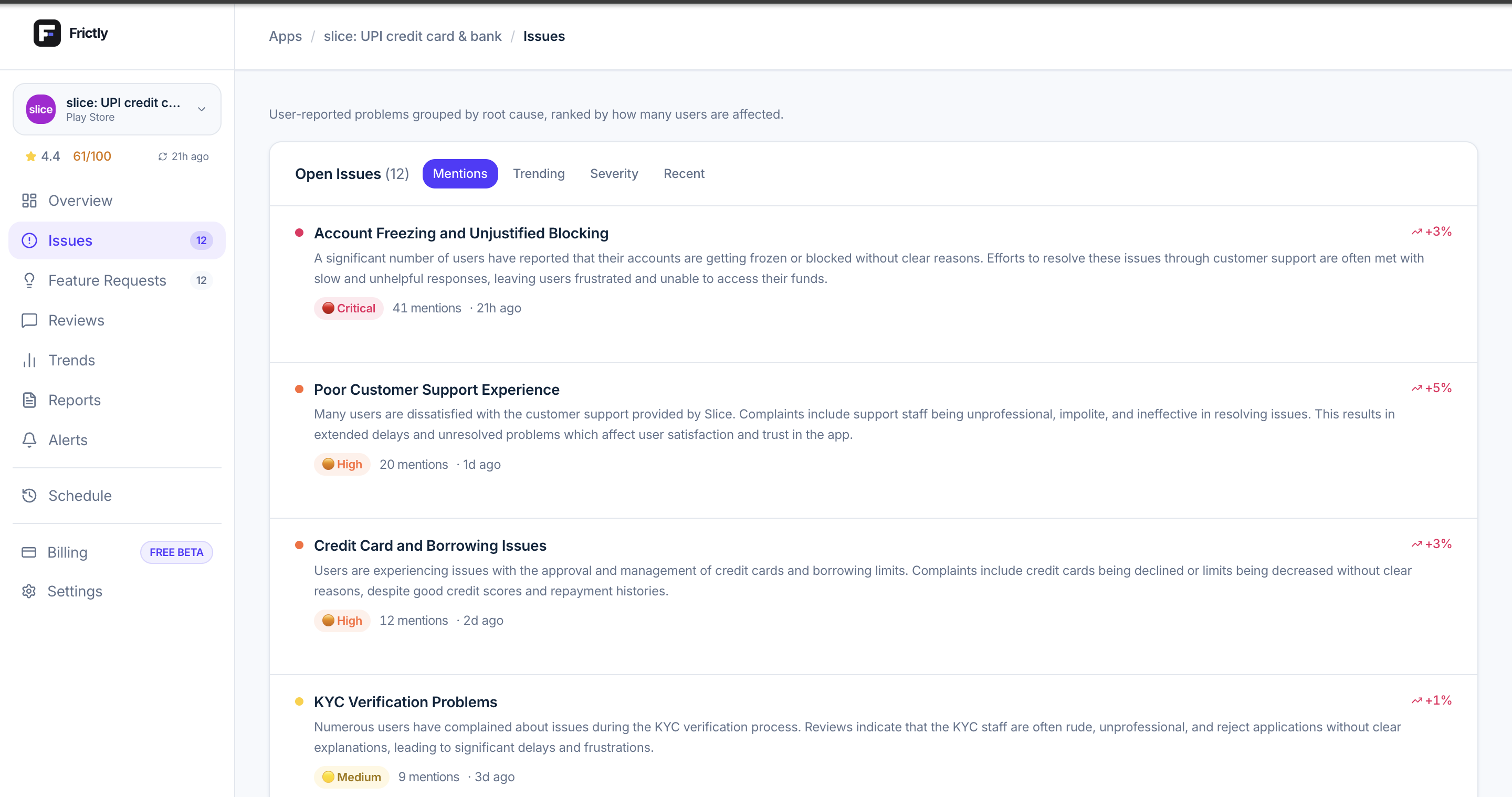This screenshot has width=1512, height=797.
Task: Click +3% trend indicator on Credit Card
Action: point(1432,544)
